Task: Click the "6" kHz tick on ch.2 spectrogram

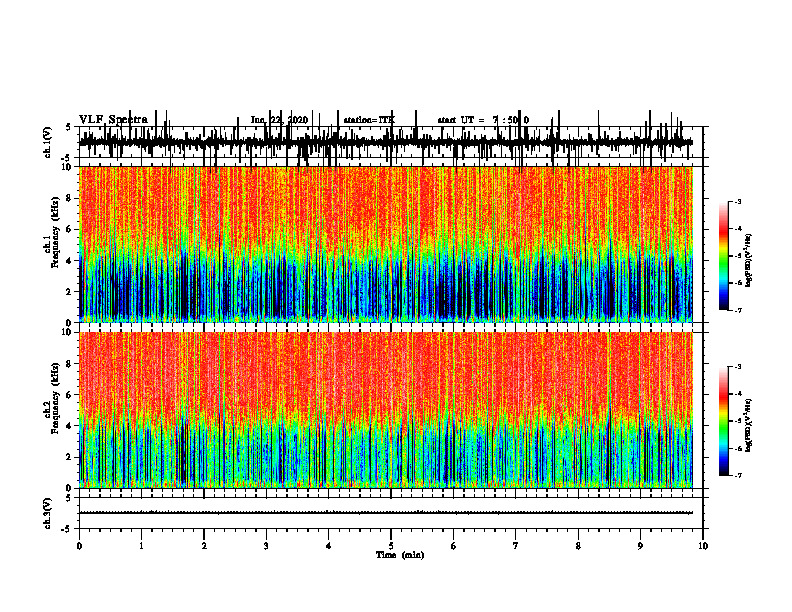Action: coord(70,395)
